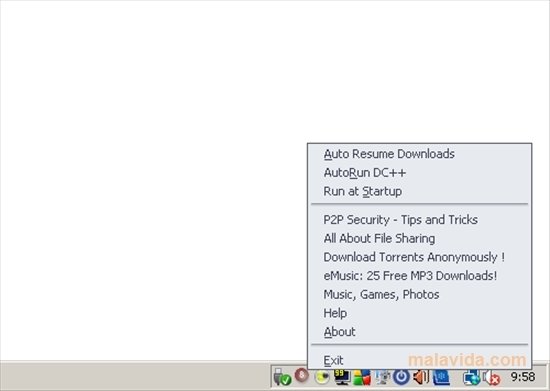This screenshot has height=391, width=550.
Task: Click the 9:58 system clock
Action: [x=523, y=377]
